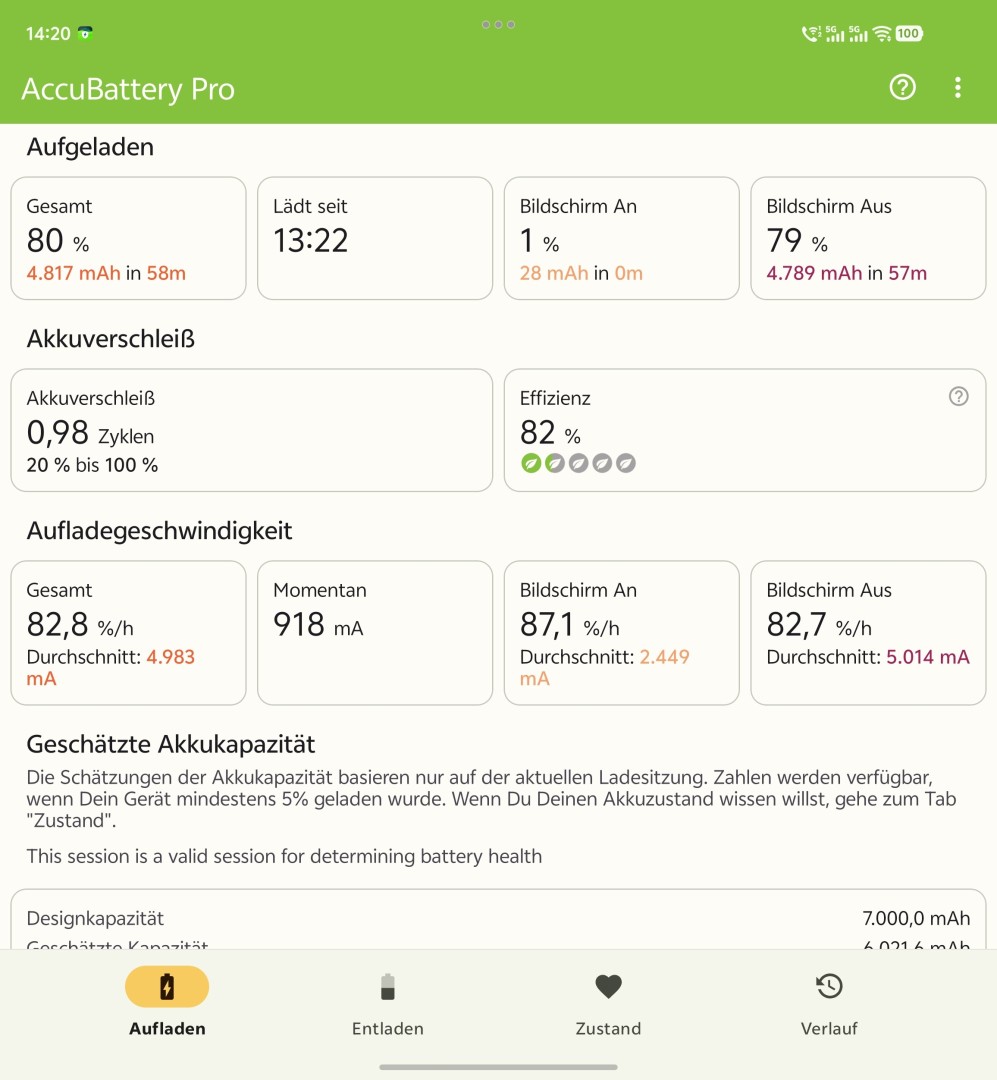The height and width of the screenshot is (1080, 997).
Task: Tap the Verlauf history clock icon
Action: [829, 986]
